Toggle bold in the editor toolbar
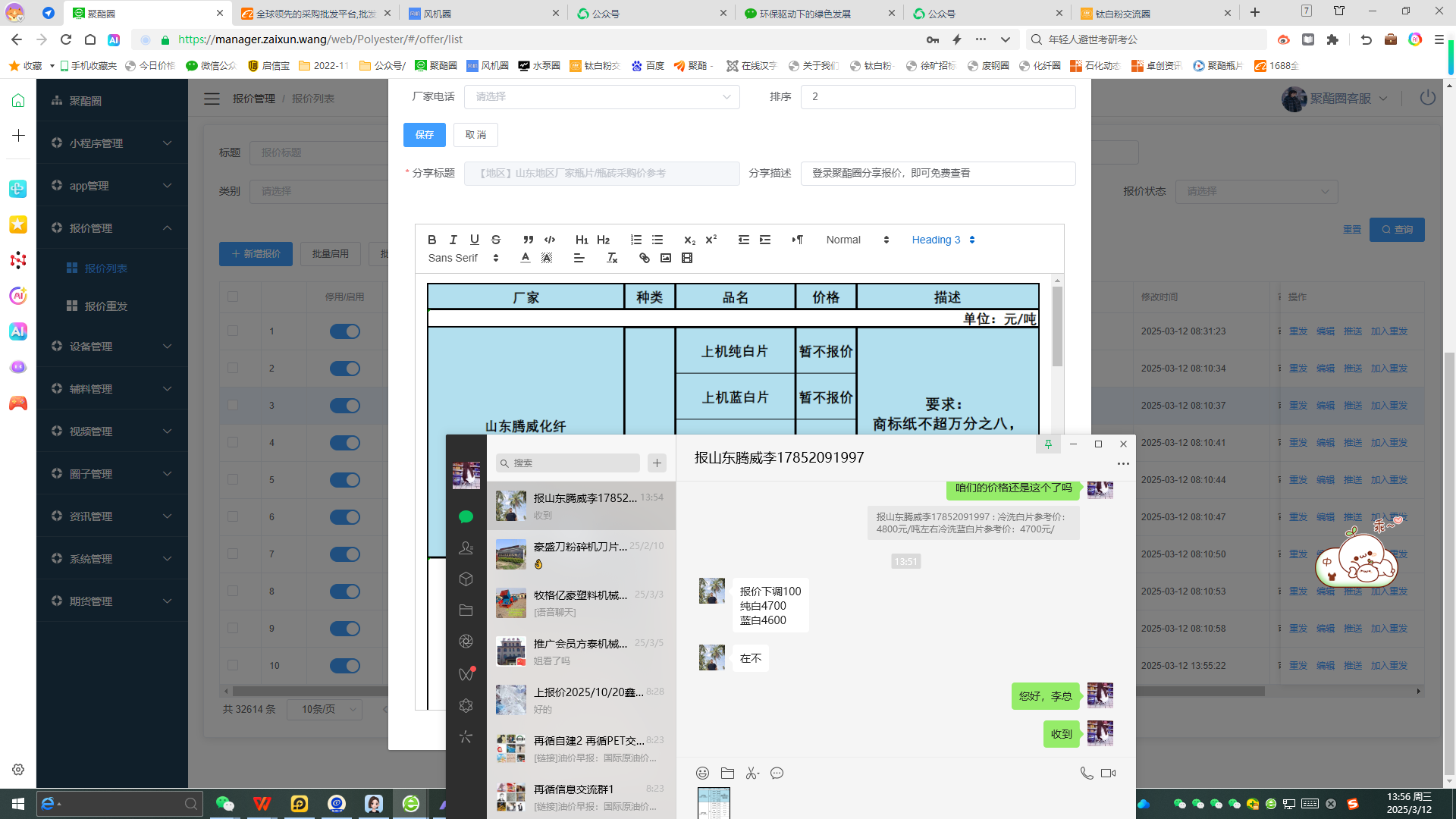 coord(431,240)
